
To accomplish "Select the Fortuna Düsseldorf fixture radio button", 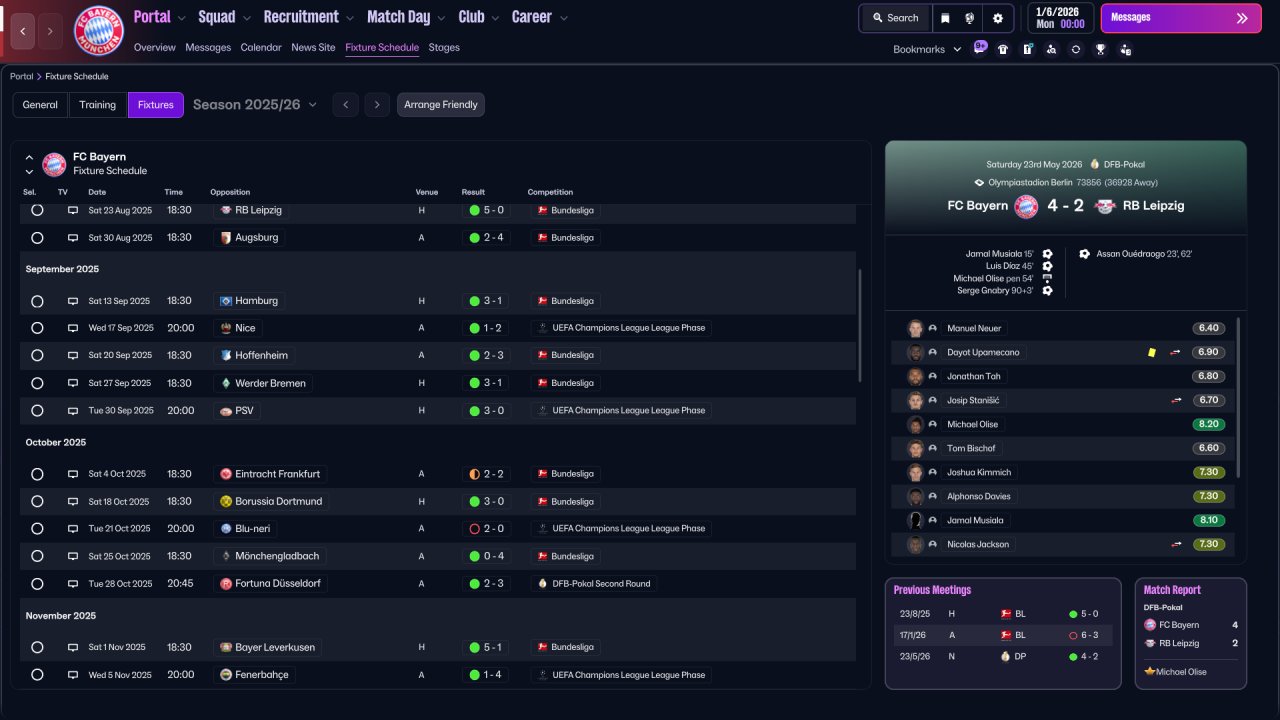I will coord(37,584).
